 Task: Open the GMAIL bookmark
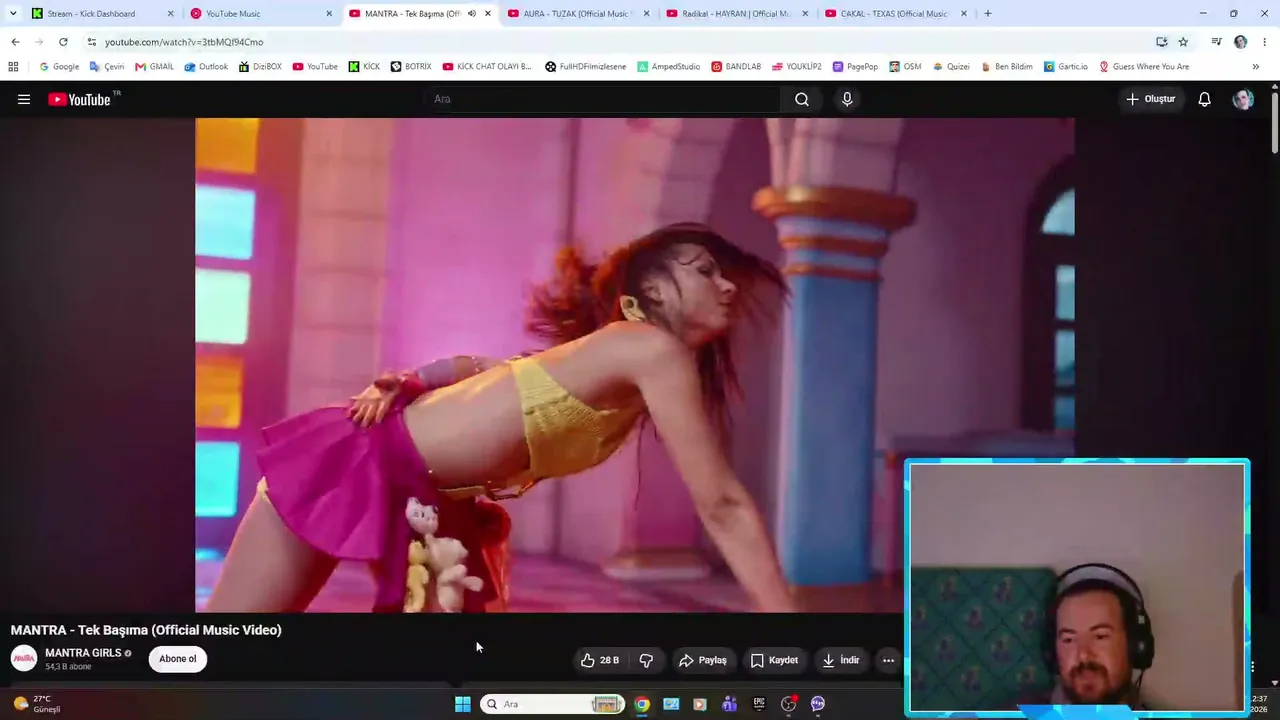154,67
